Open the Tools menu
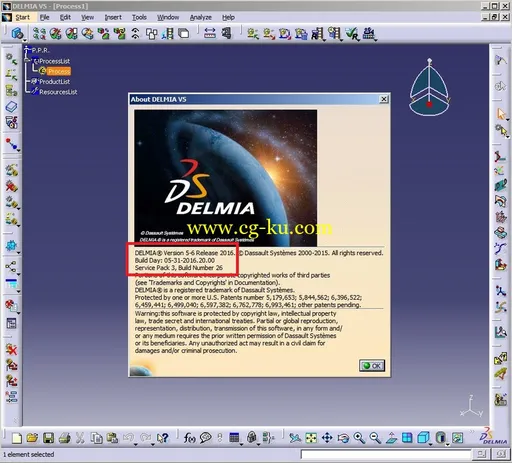The height and width of the screenshot is (463, 512). tap(139, 17)
